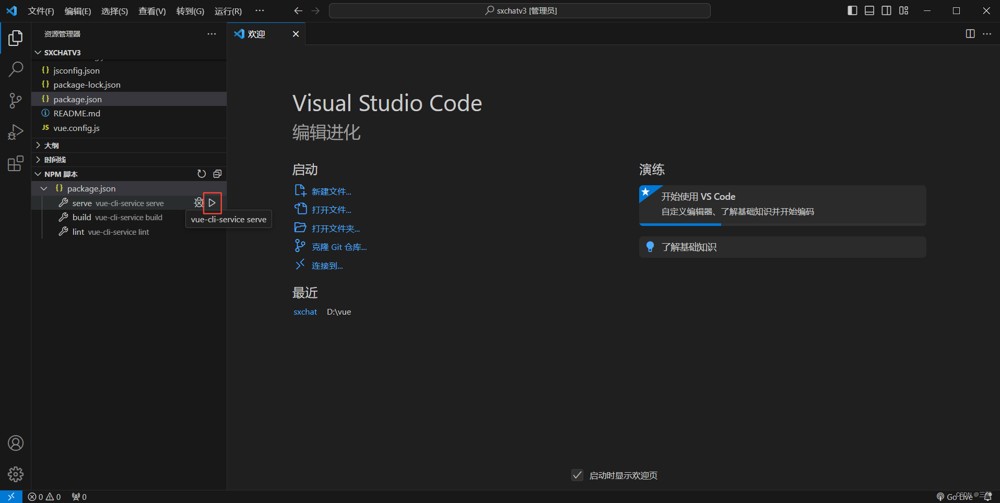Open the Accounts menu icon
The height and width of the screenshot is (503, 1000).
coord(15,443)
